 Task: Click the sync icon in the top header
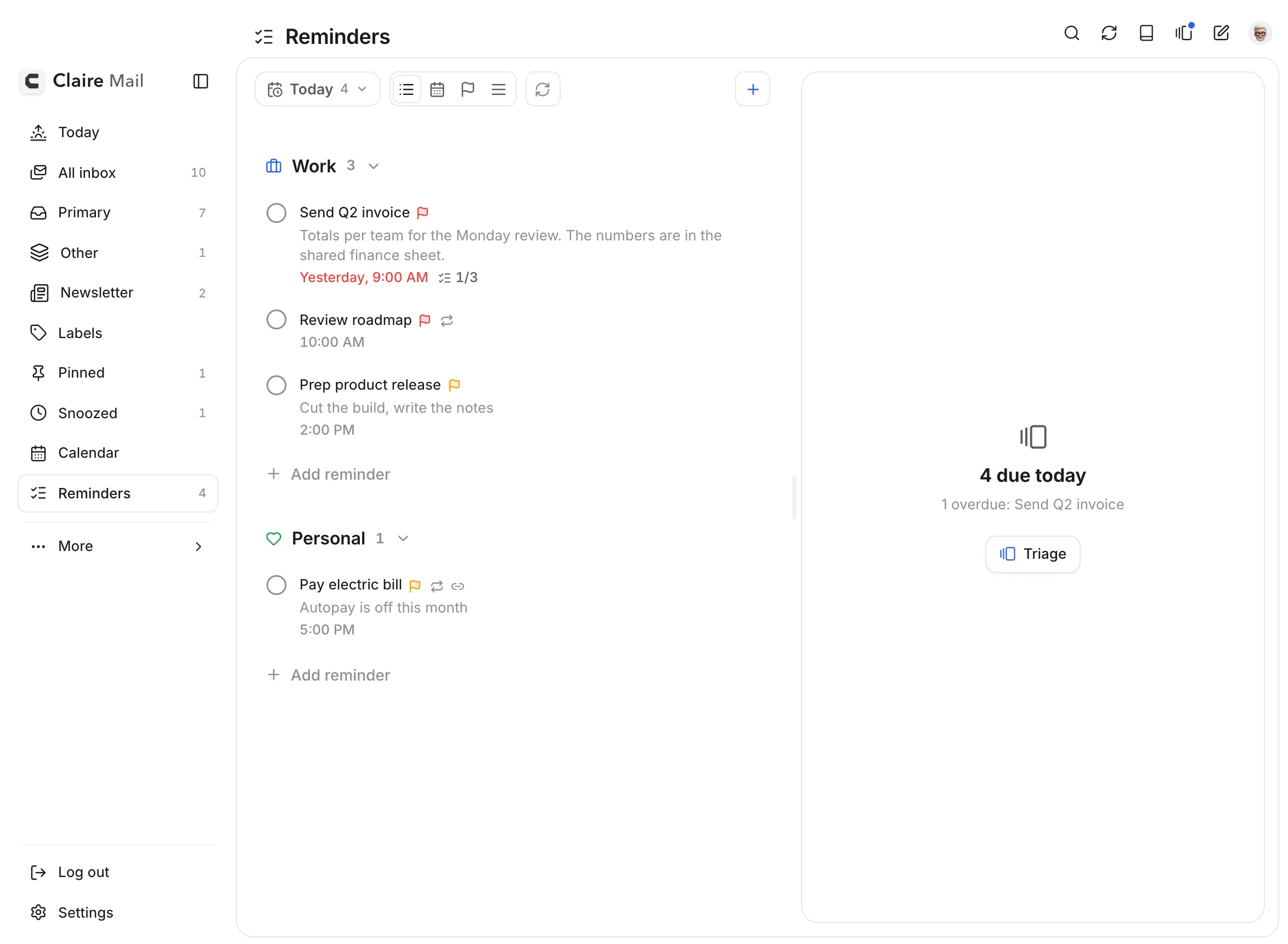click(x=1109, y=33)
